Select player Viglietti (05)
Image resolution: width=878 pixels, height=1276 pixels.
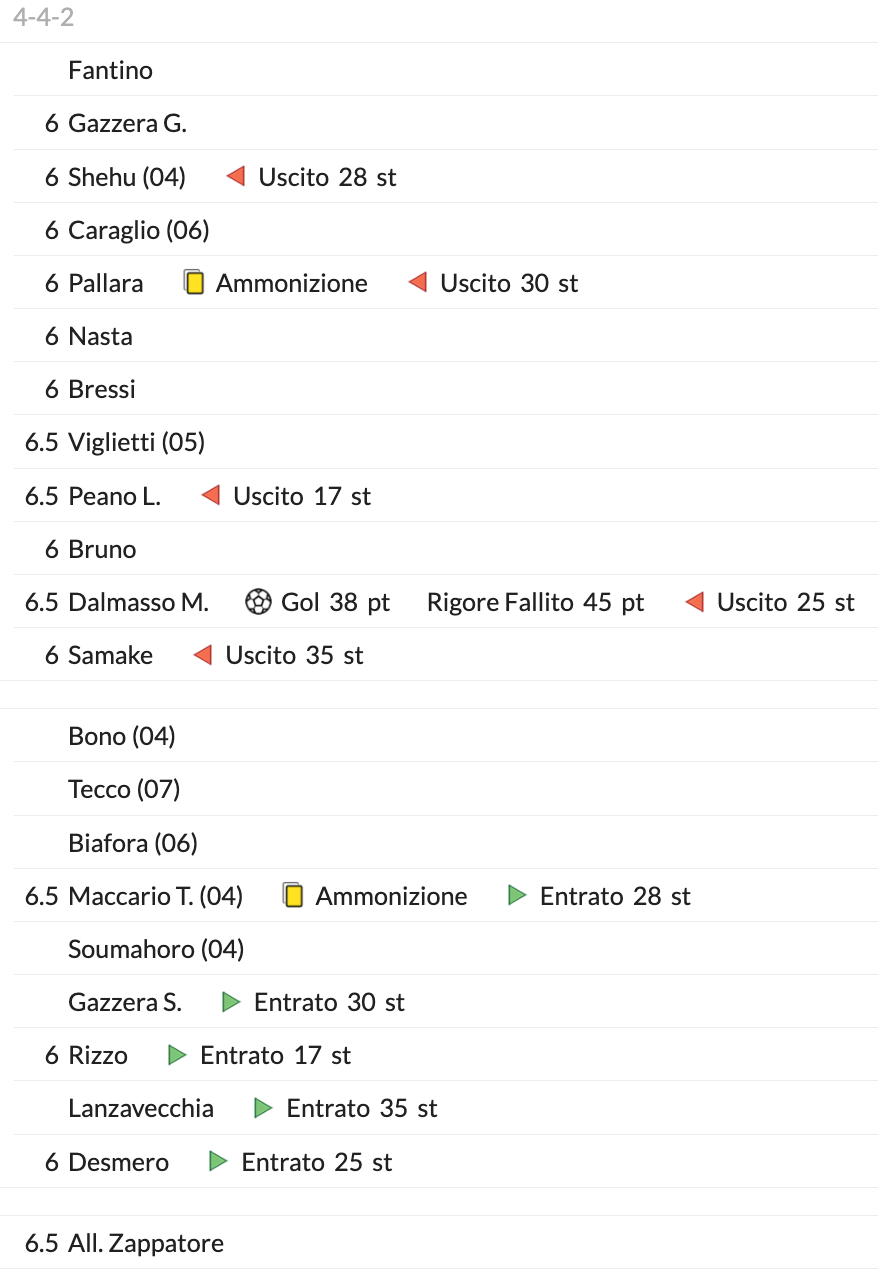coord(136,442)
